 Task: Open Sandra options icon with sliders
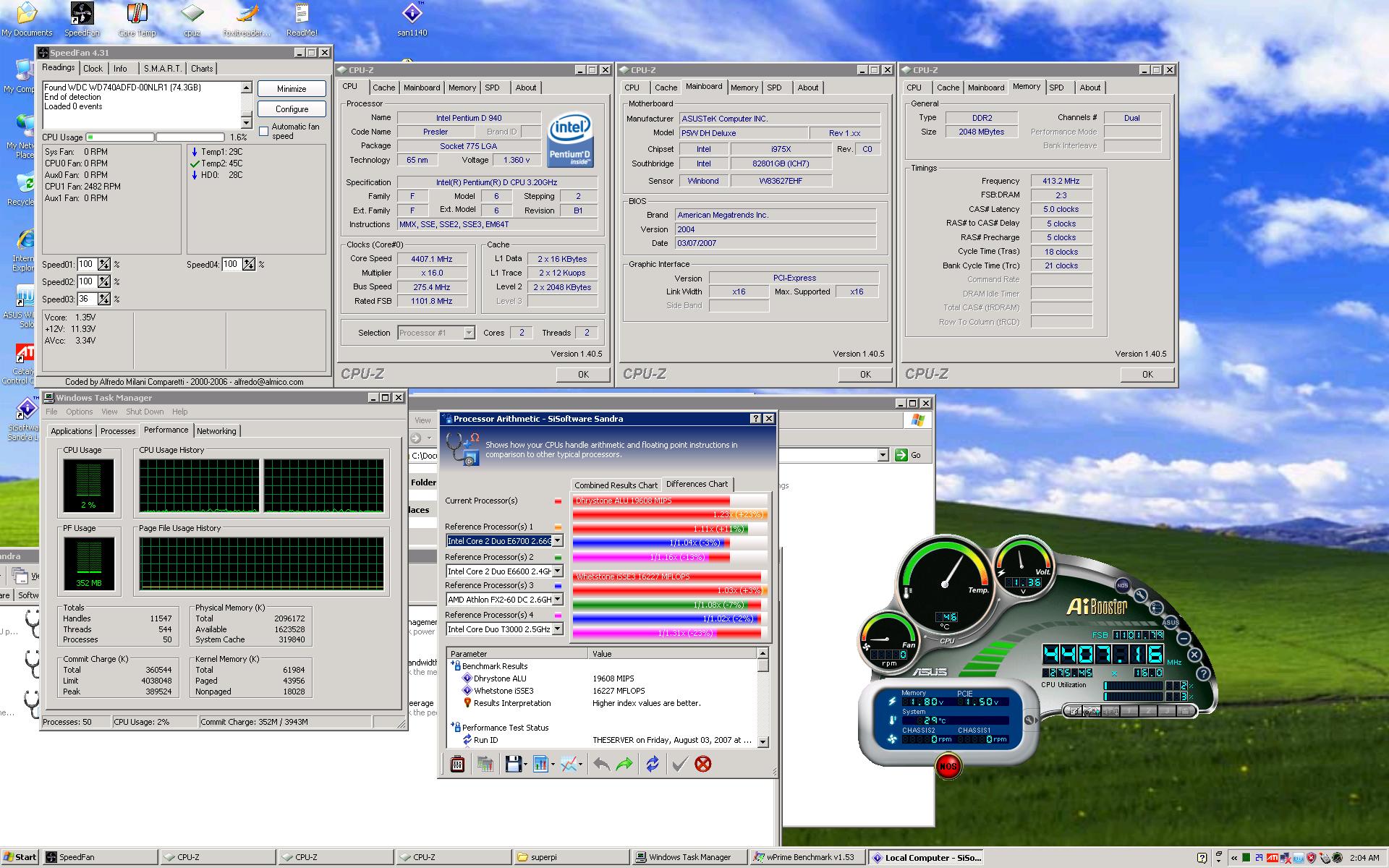coord(457,764)
